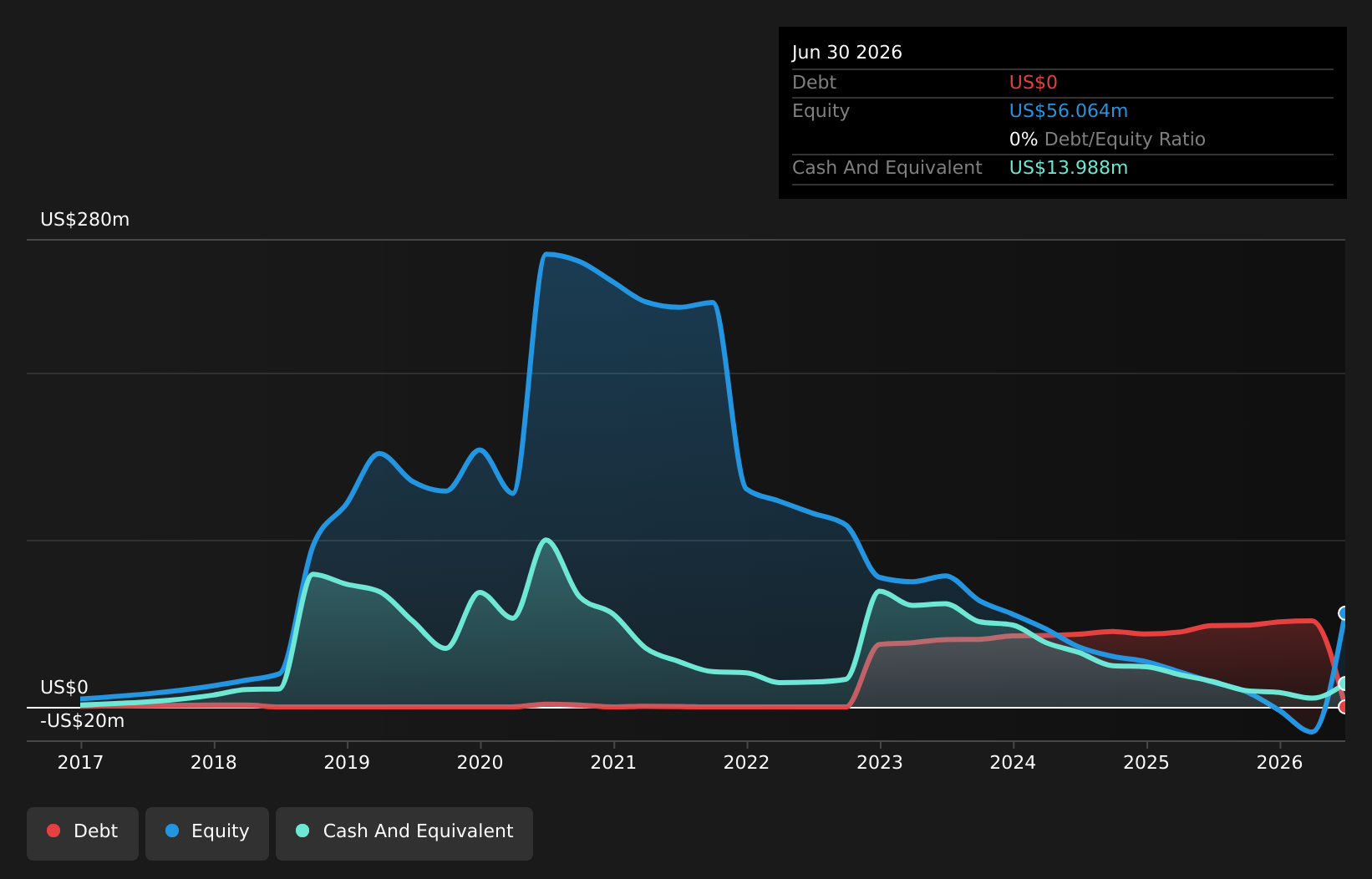
Task: Click the 2025 x-axis label
Action: coord(1146,763)
